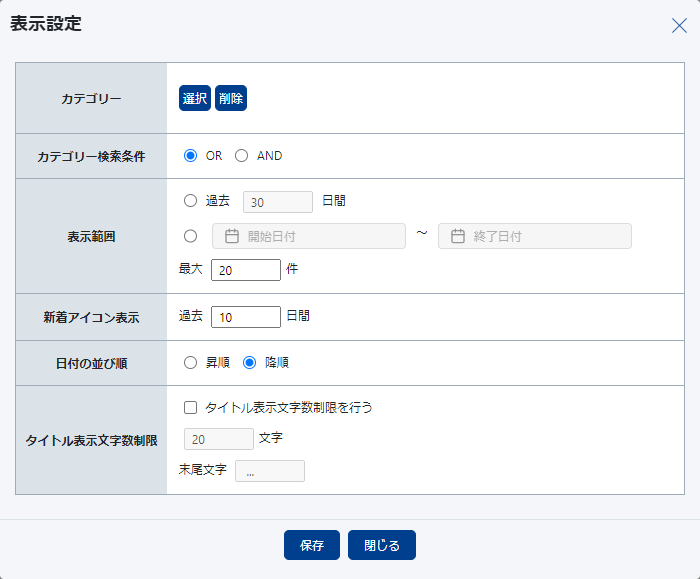
Task: Click the 最大 件 count input field
Action: 246,270
